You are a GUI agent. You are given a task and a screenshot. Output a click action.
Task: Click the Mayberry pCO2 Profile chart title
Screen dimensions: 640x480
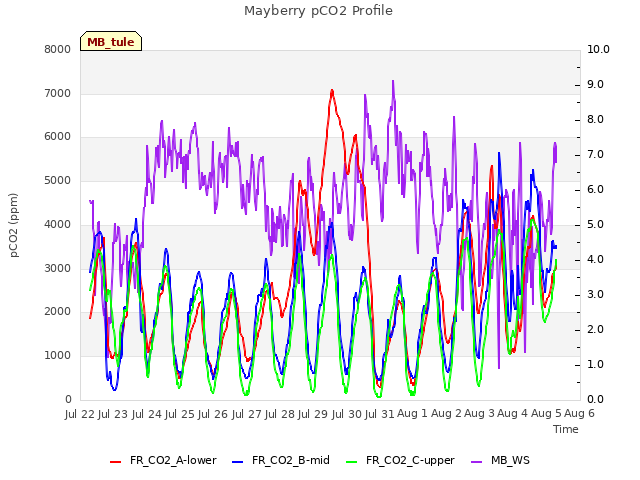click(318, 11)
